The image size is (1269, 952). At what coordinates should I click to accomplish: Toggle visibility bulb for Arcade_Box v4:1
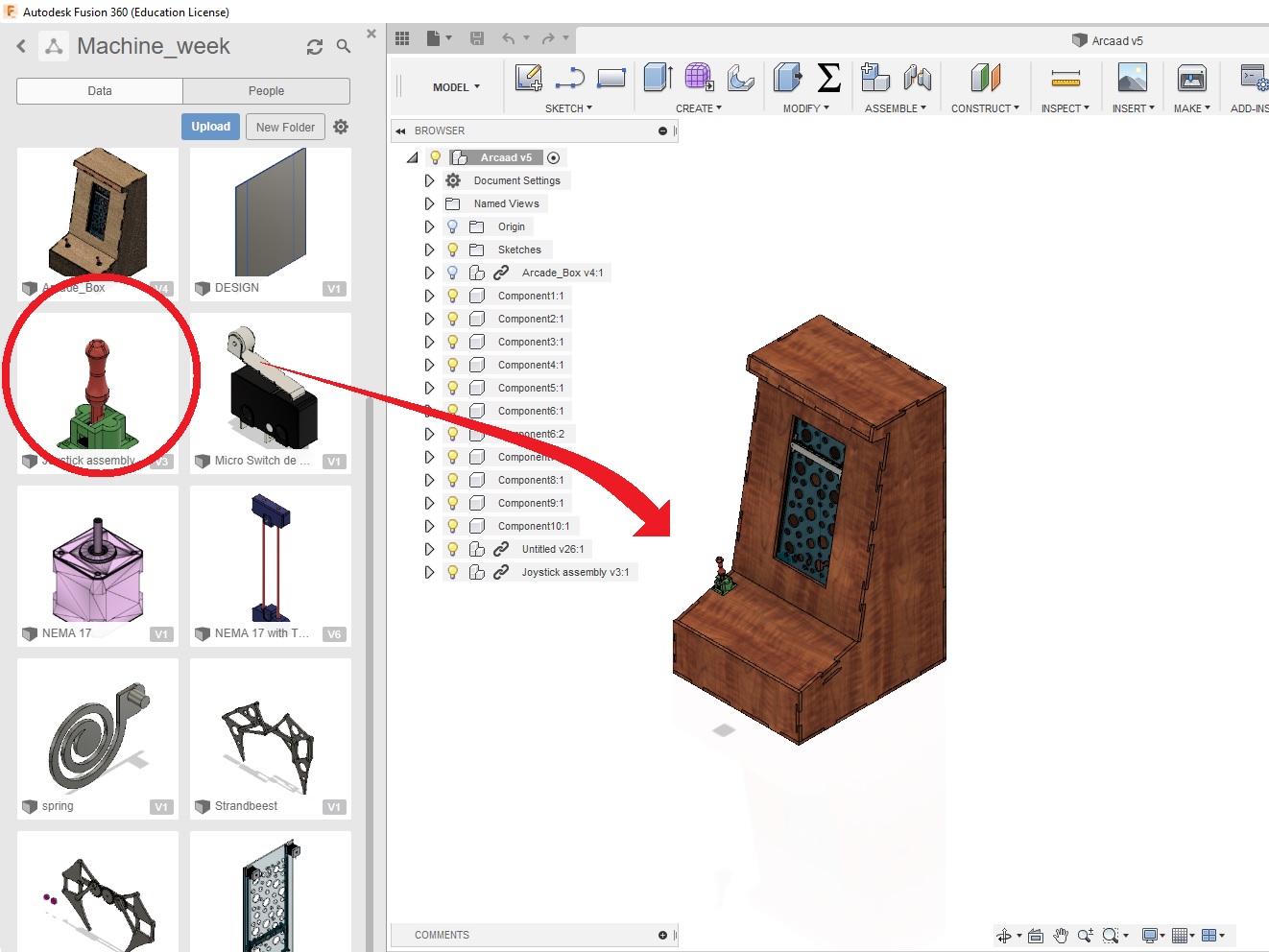click(453, 274)
